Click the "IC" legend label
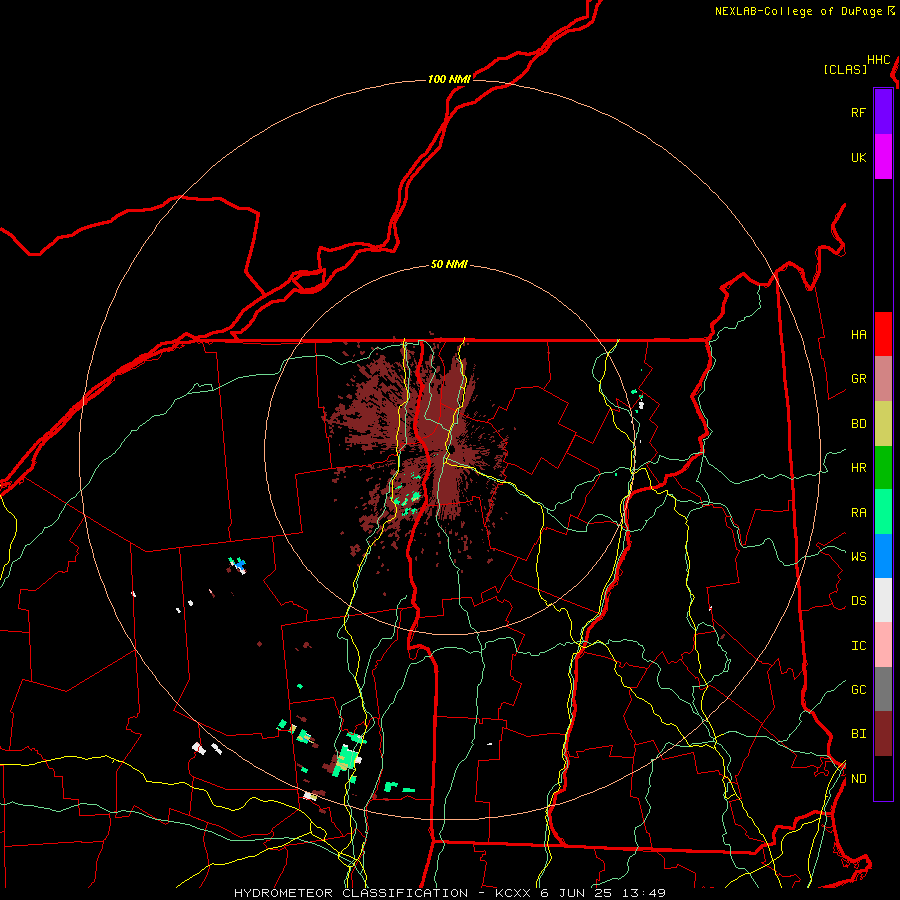900x900 pixels. click(x=858, y=646)
